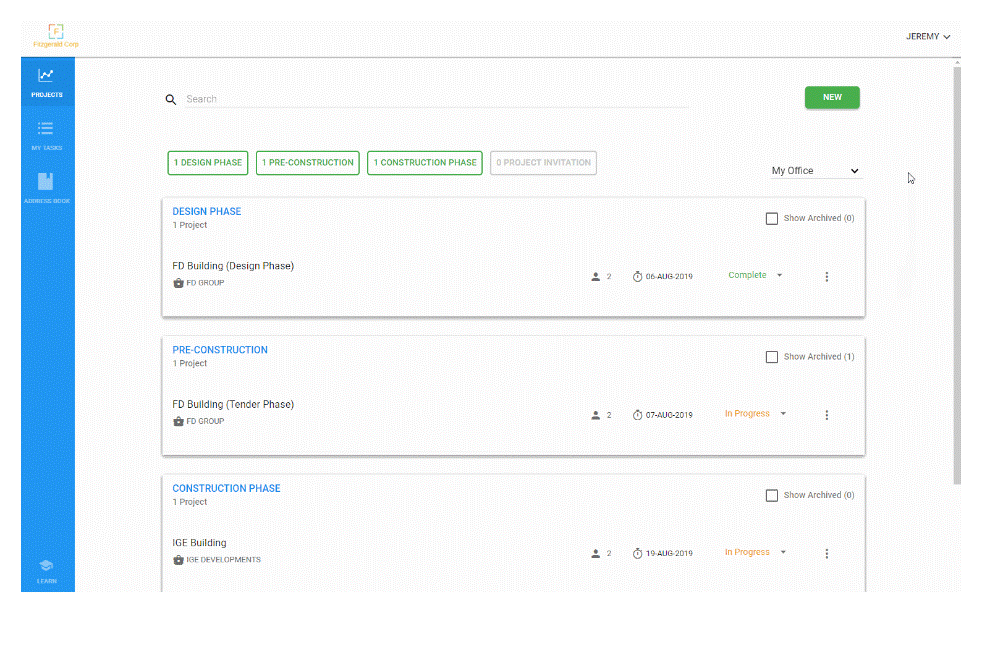Filter by 1 Pre-Construction tab
Screen dimensions: 992x648
click(307, 163)
